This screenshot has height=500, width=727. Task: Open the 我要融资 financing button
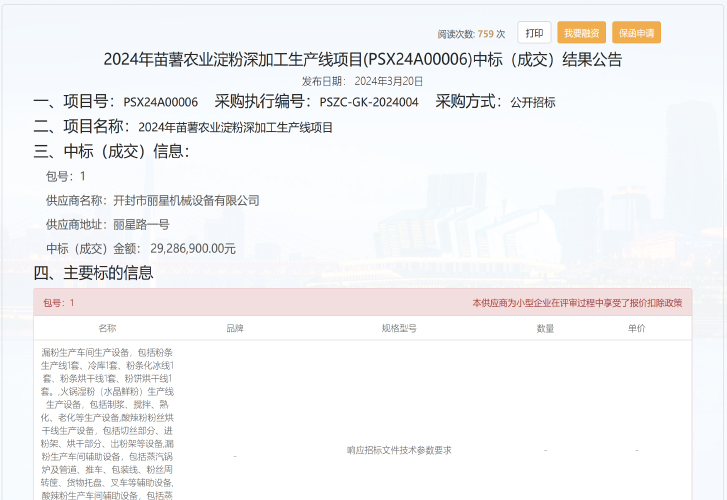pos(581,33)
